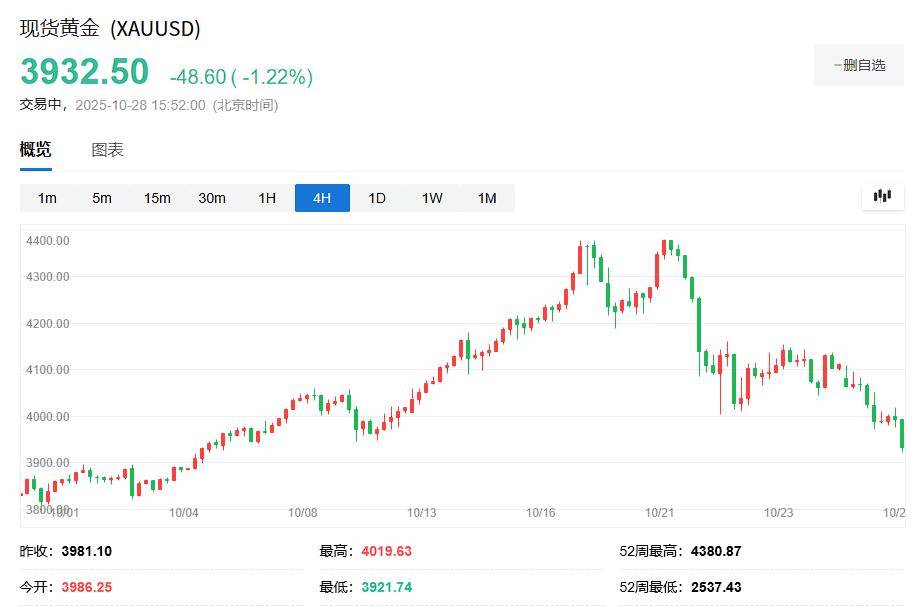Viewport: 921px width, 609px height.
Task: Click the current price 3932.50
Action: (x=84, y=72)
